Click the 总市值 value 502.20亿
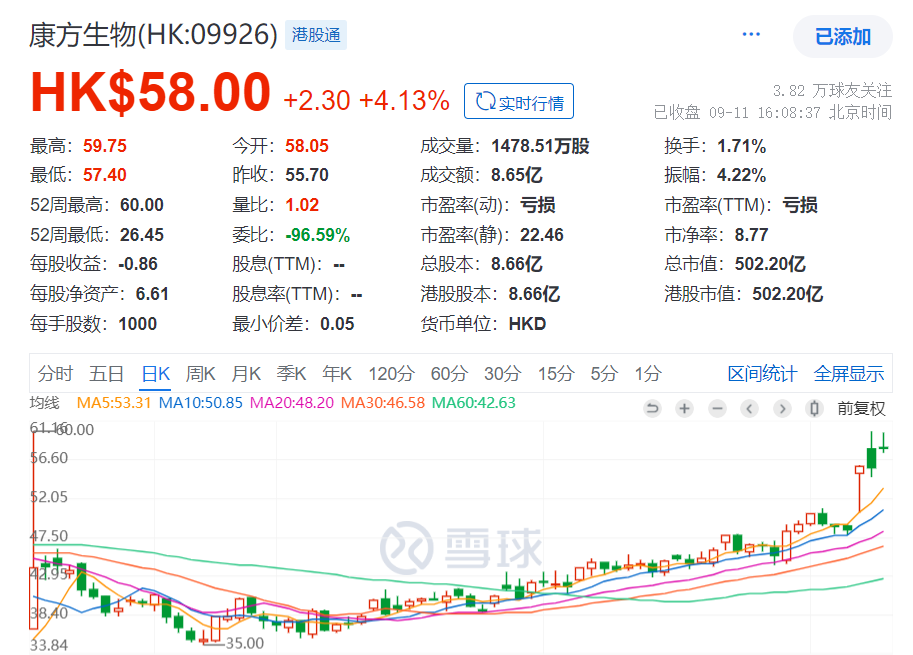913x655 pixels. click(770, 264)
